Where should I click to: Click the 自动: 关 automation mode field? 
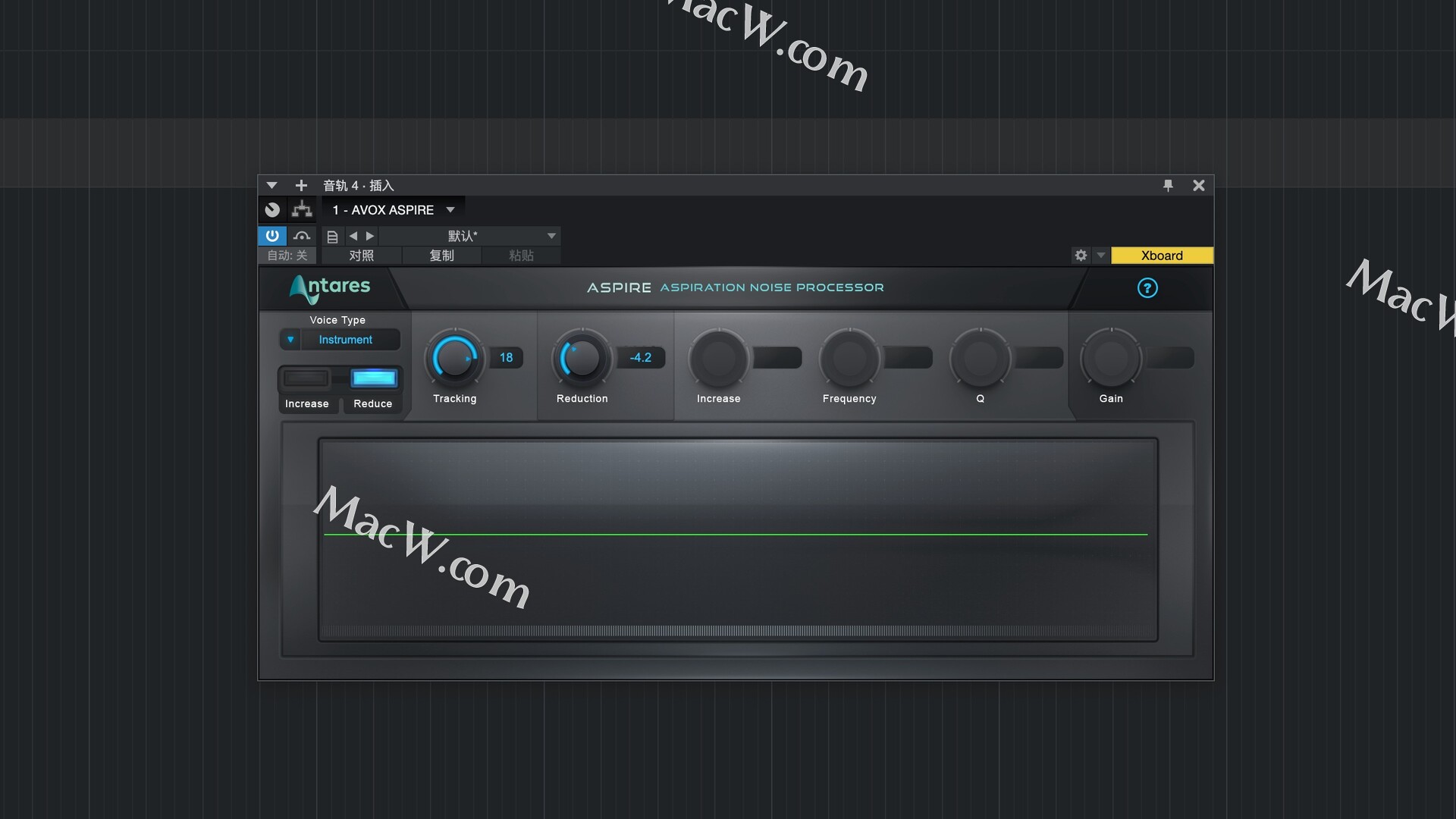287,256
